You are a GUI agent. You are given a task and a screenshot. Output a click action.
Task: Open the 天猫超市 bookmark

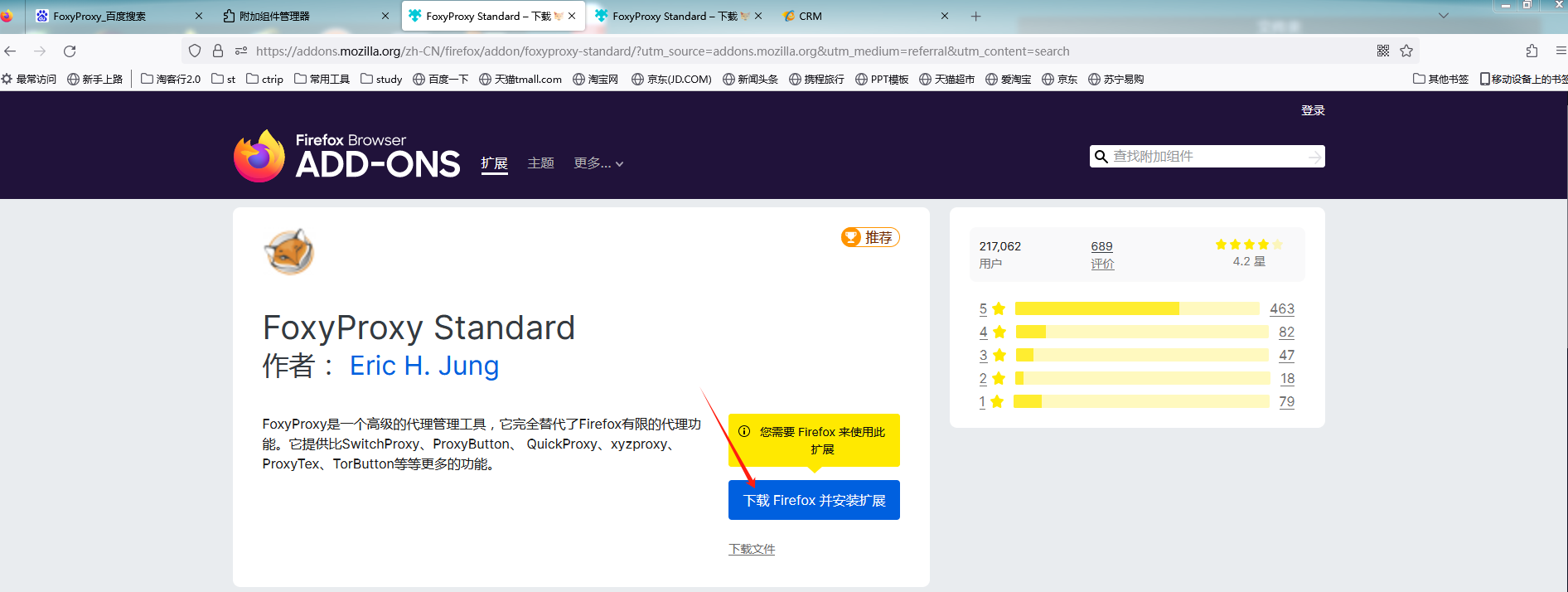pos(946,80)
